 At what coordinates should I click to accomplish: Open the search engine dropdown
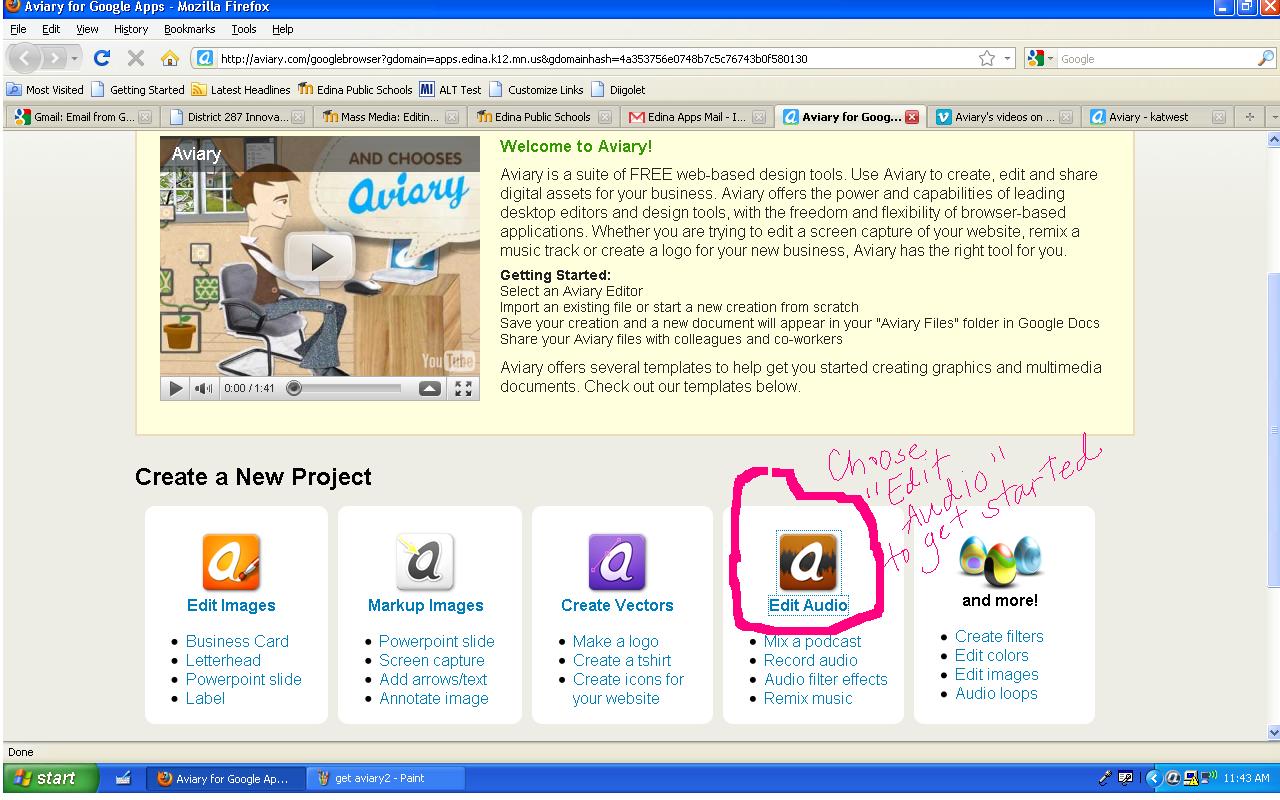(1041, 58)
